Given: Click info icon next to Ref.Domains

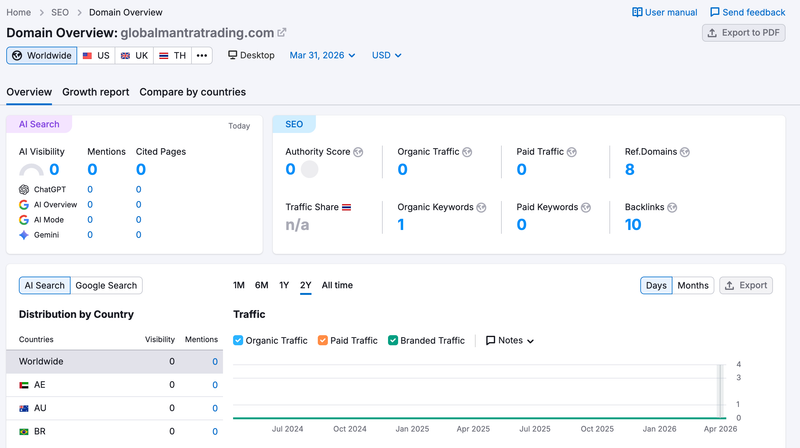Looking at the screenshot, I should [x=685, y=152].
